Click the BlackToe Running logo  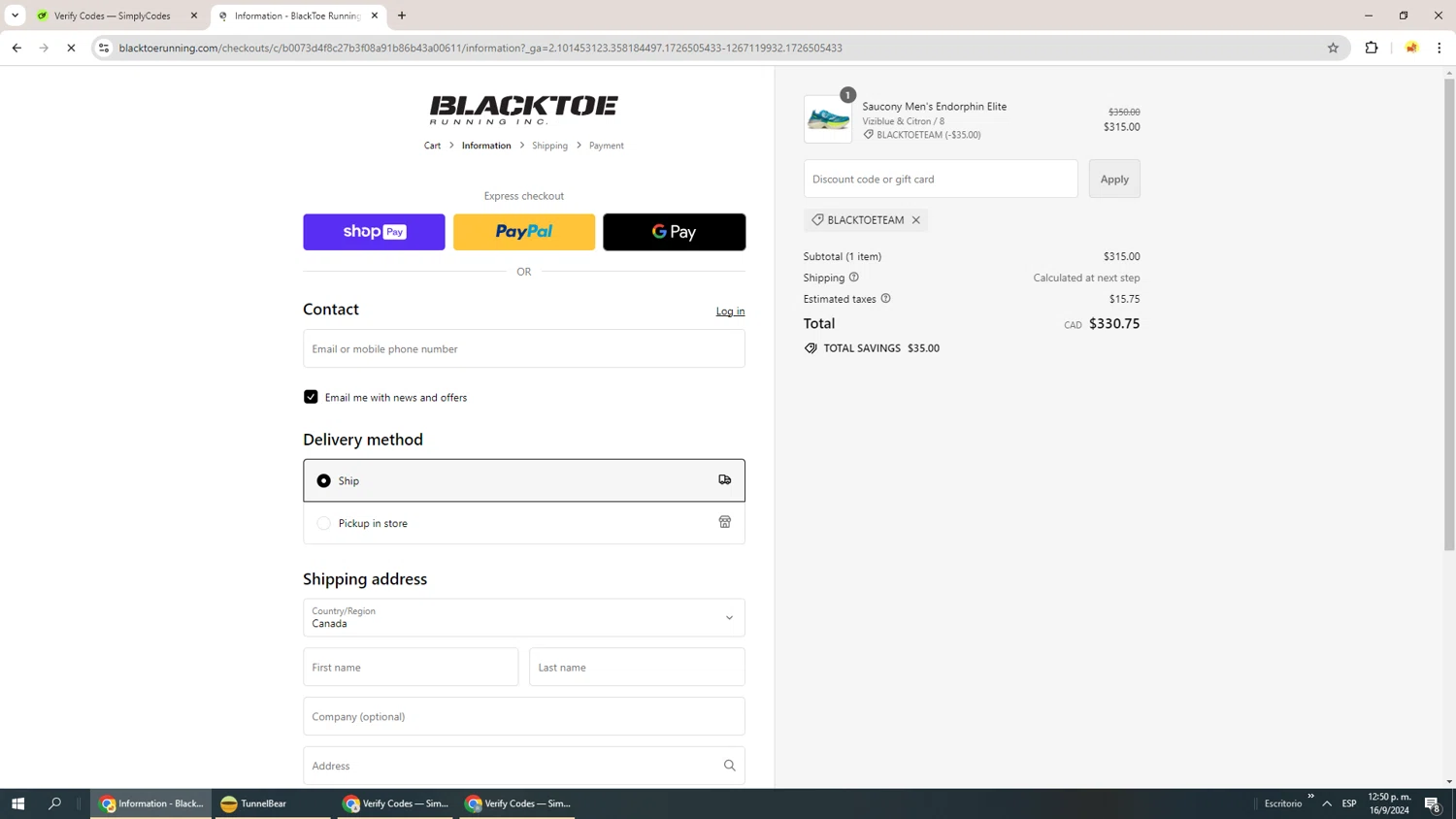click(x=523, y=110)
